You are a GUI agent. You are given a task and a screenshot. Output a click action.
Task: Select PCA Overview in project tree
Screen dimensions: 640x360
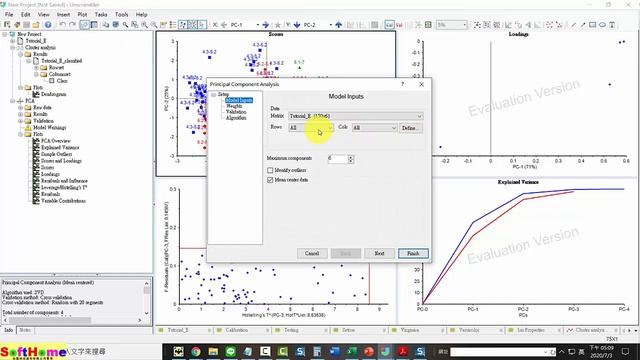(56, 141)
